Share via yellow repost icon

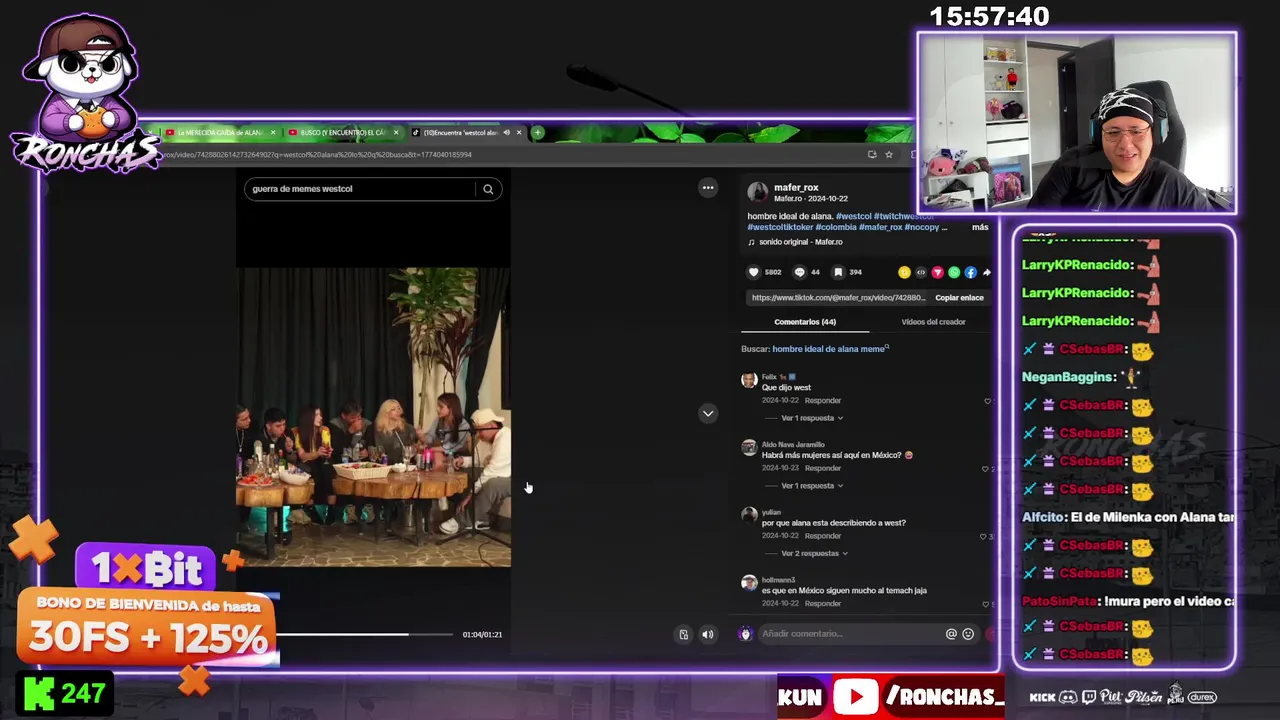(x=904, y=272)
